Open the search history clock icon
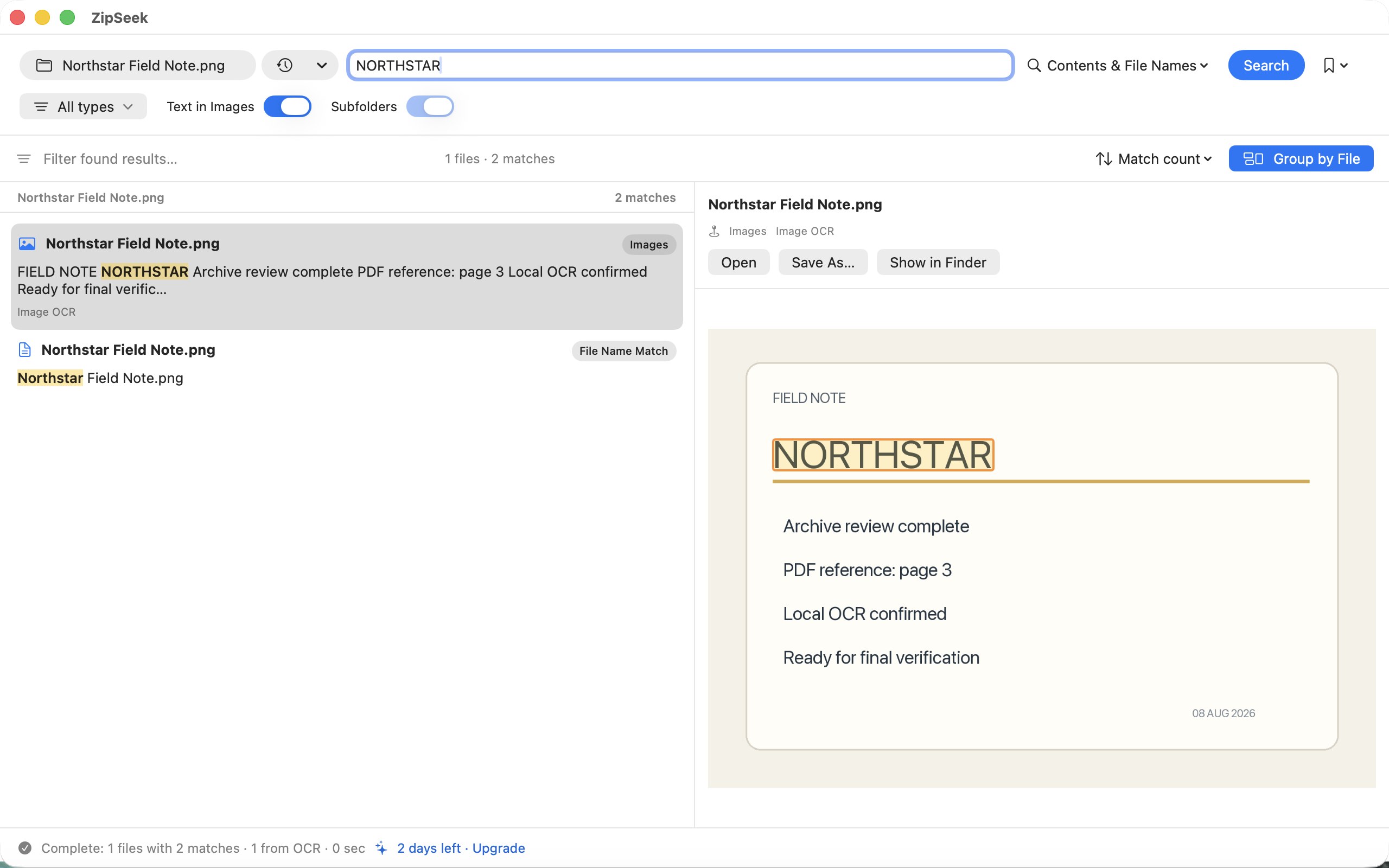 [285, 66]
